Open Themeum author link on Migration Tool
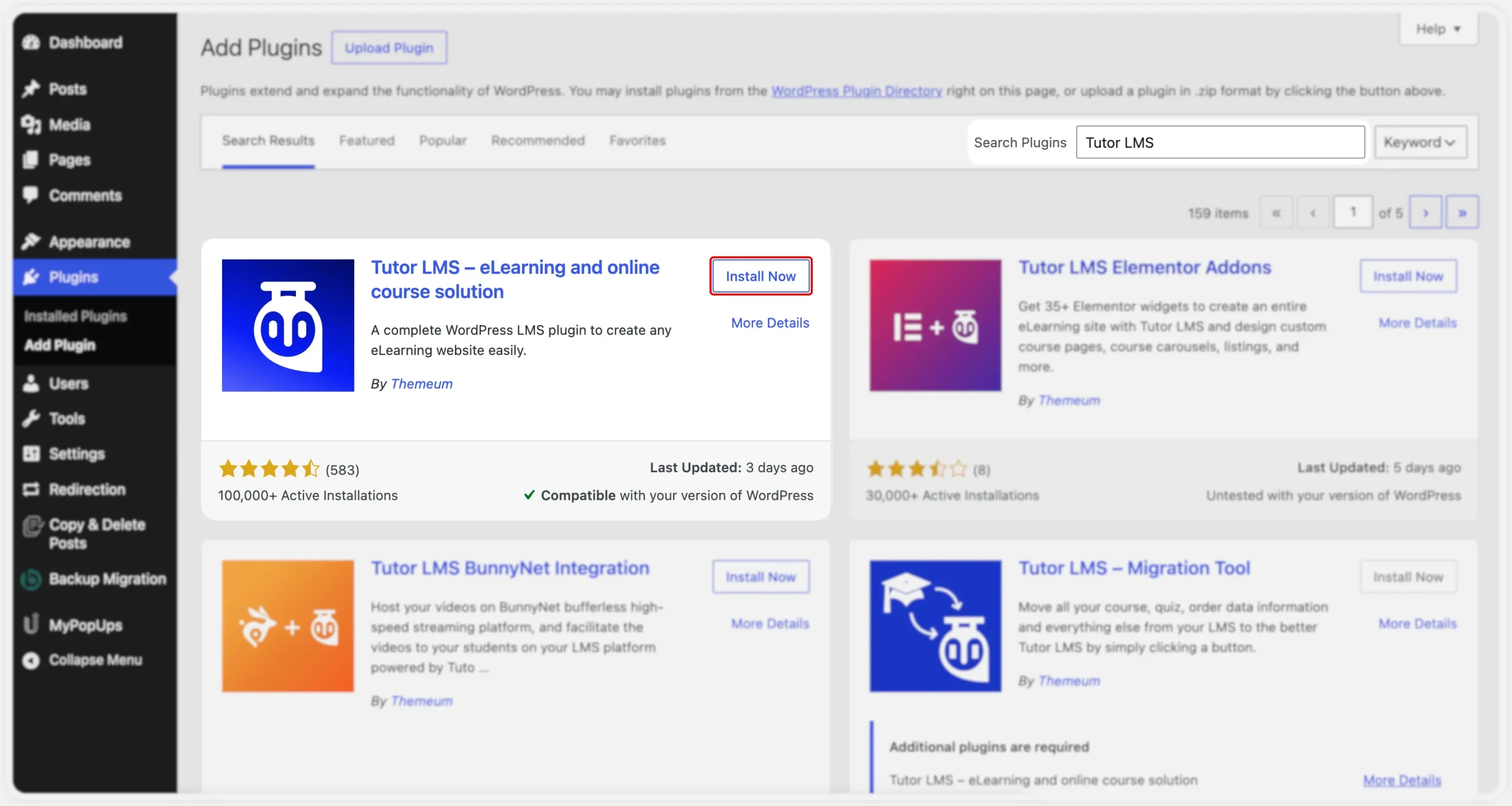Viewport: 1512px width, 806px height. coord(1069,681)
